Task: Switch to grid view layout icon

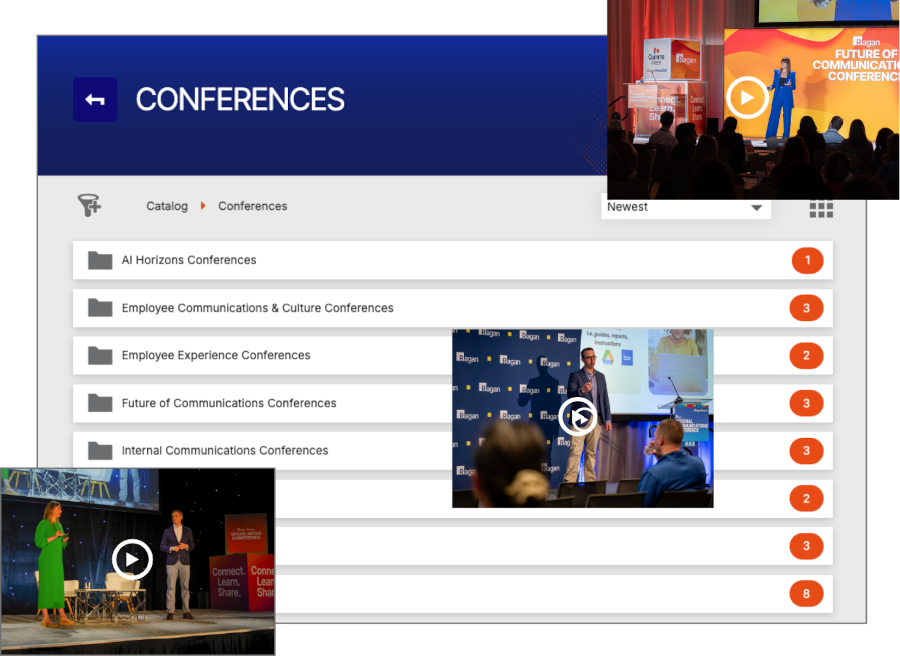Action: pos(821,209)
